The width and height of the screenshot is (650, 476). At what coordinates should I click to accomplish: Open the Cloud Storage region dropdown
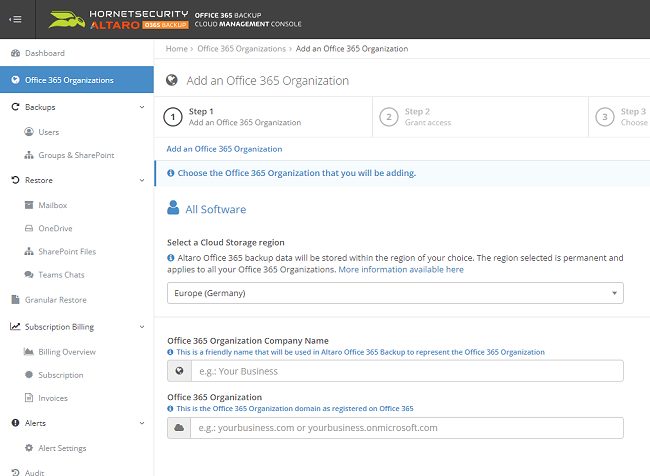pos(395,293)
